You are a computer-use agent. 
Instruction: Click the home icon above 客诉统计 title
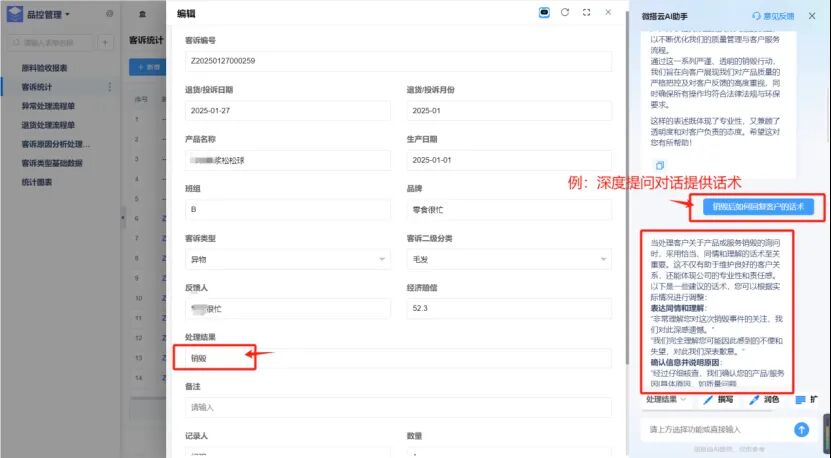tap(142, 14)
